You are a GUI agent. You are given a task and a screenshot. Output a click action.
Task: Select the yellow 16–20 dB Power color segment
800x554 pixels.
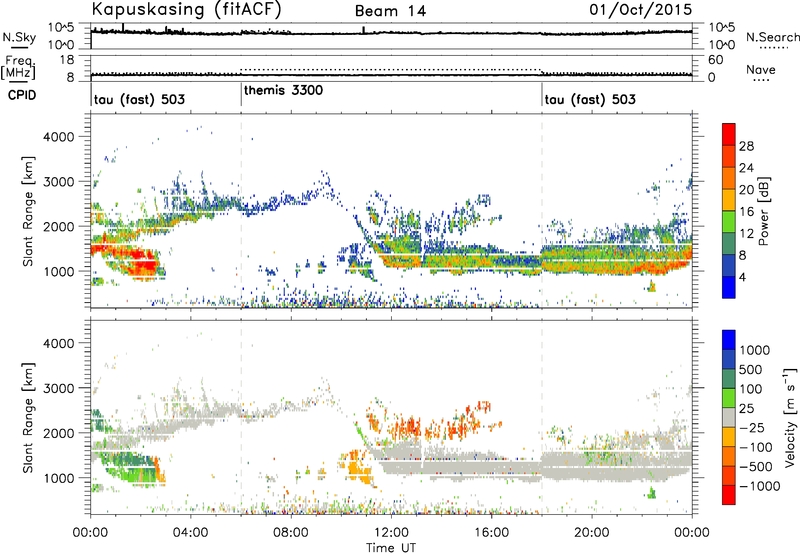coord(729,200)
